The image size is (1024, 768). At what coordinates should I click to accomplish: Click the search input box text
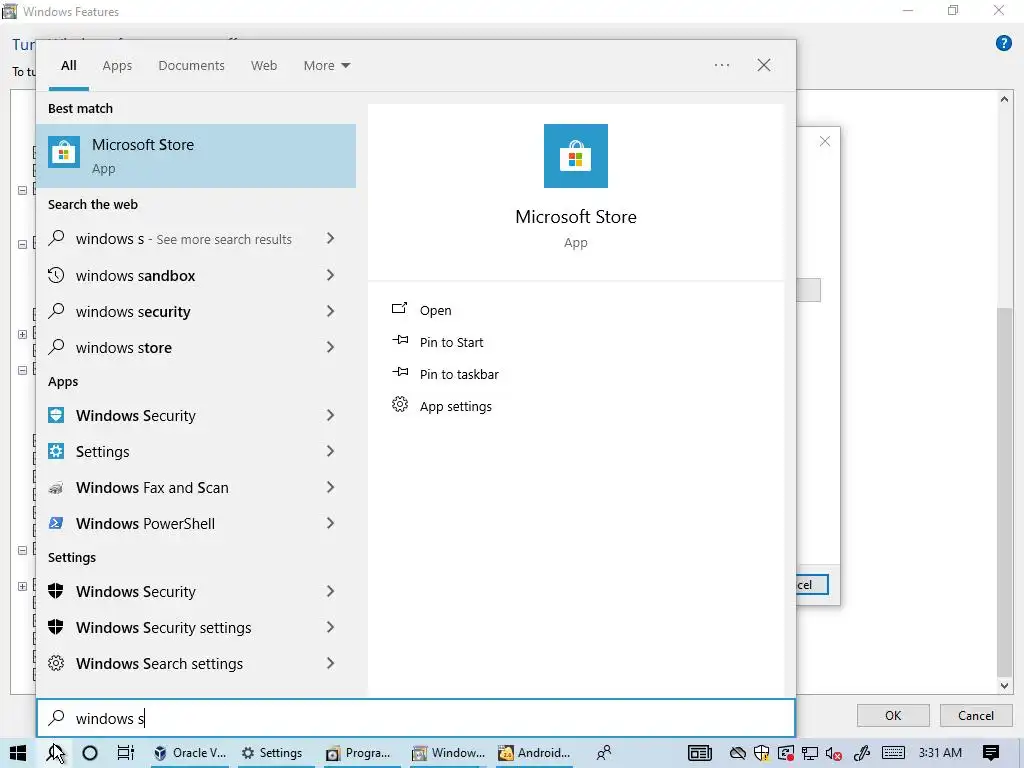tap(109, 718)
